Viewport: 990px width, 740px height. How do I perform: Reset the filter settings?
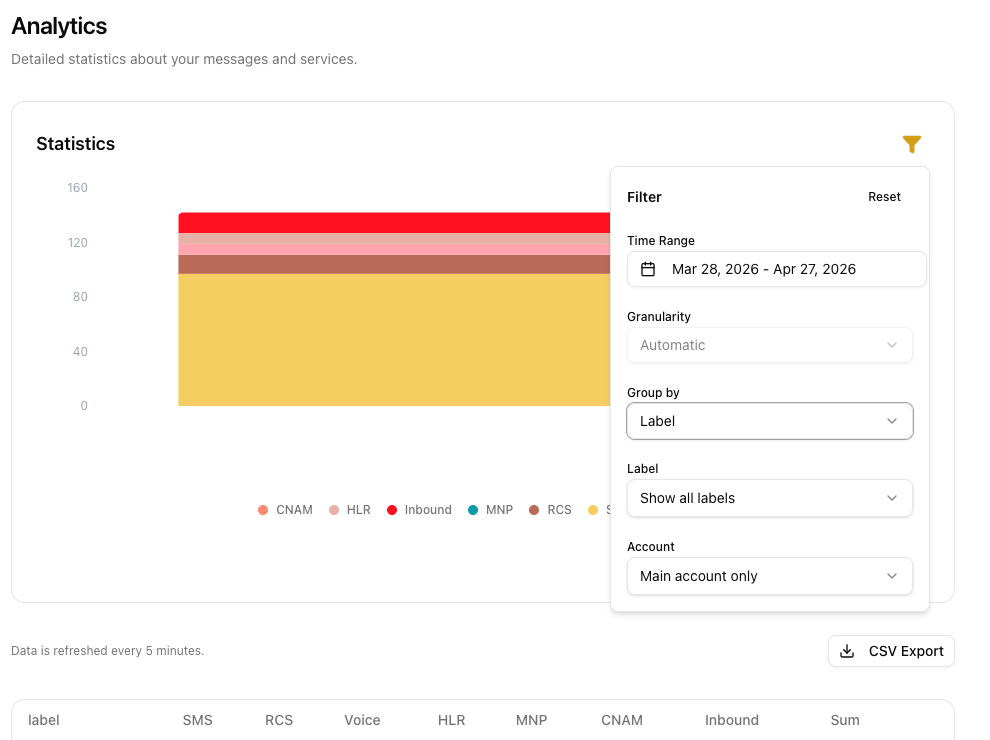point(884,197)
